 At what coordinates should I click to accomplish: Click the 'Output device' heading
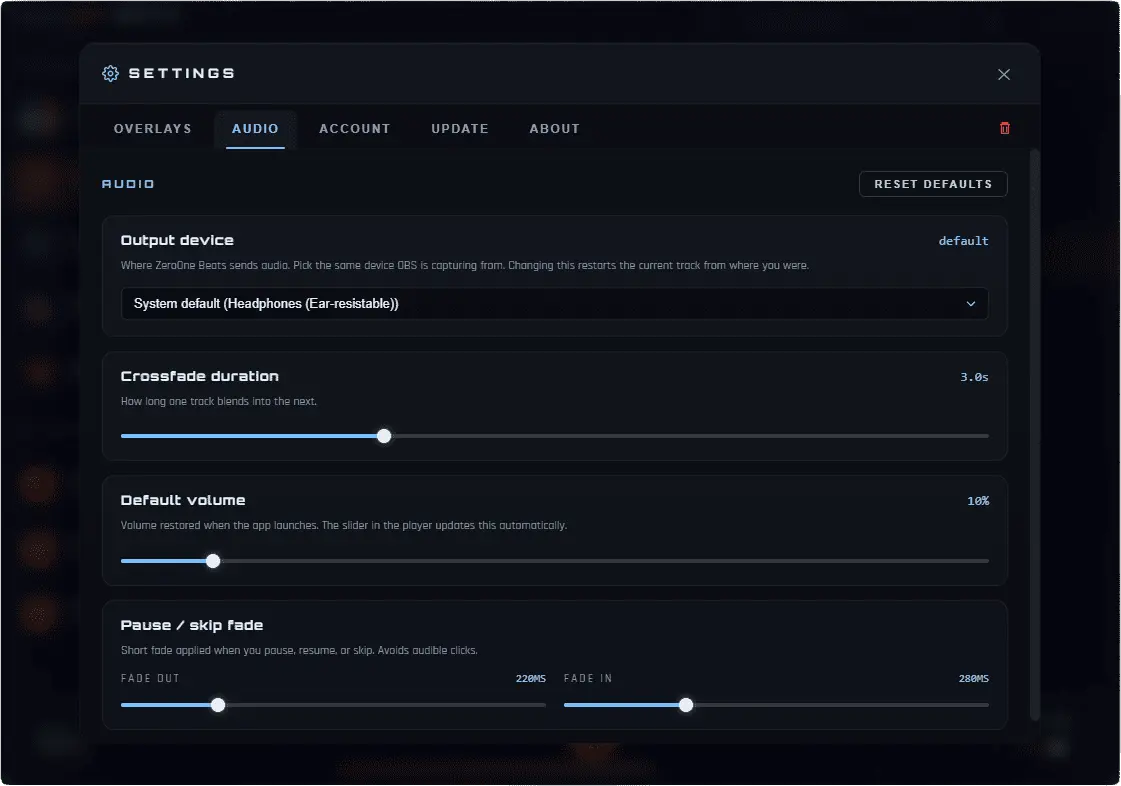pos(177,240)
